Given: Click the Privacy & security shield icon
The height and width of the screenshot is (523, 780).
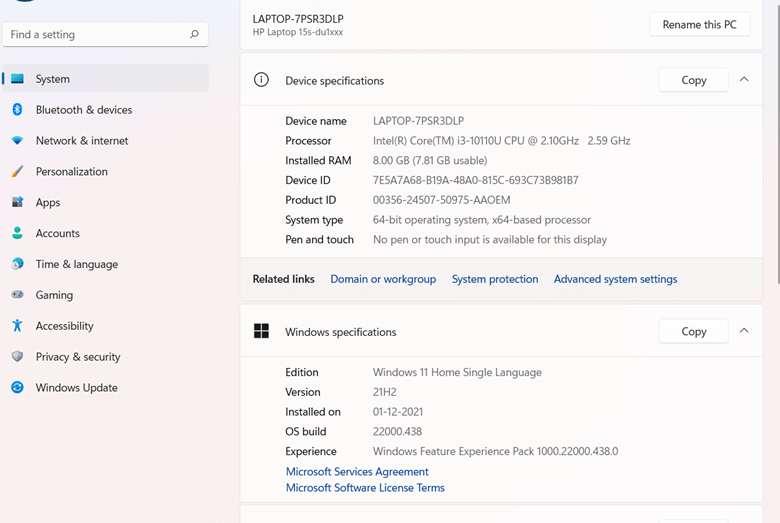Looking at the screenshot, I should coord(18,357).
